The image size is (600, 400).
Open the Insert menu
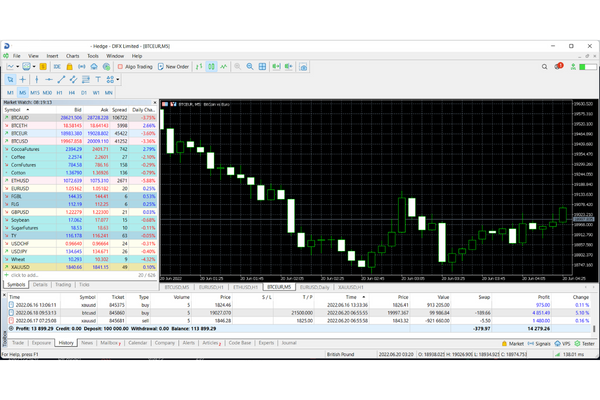(52, 56)
